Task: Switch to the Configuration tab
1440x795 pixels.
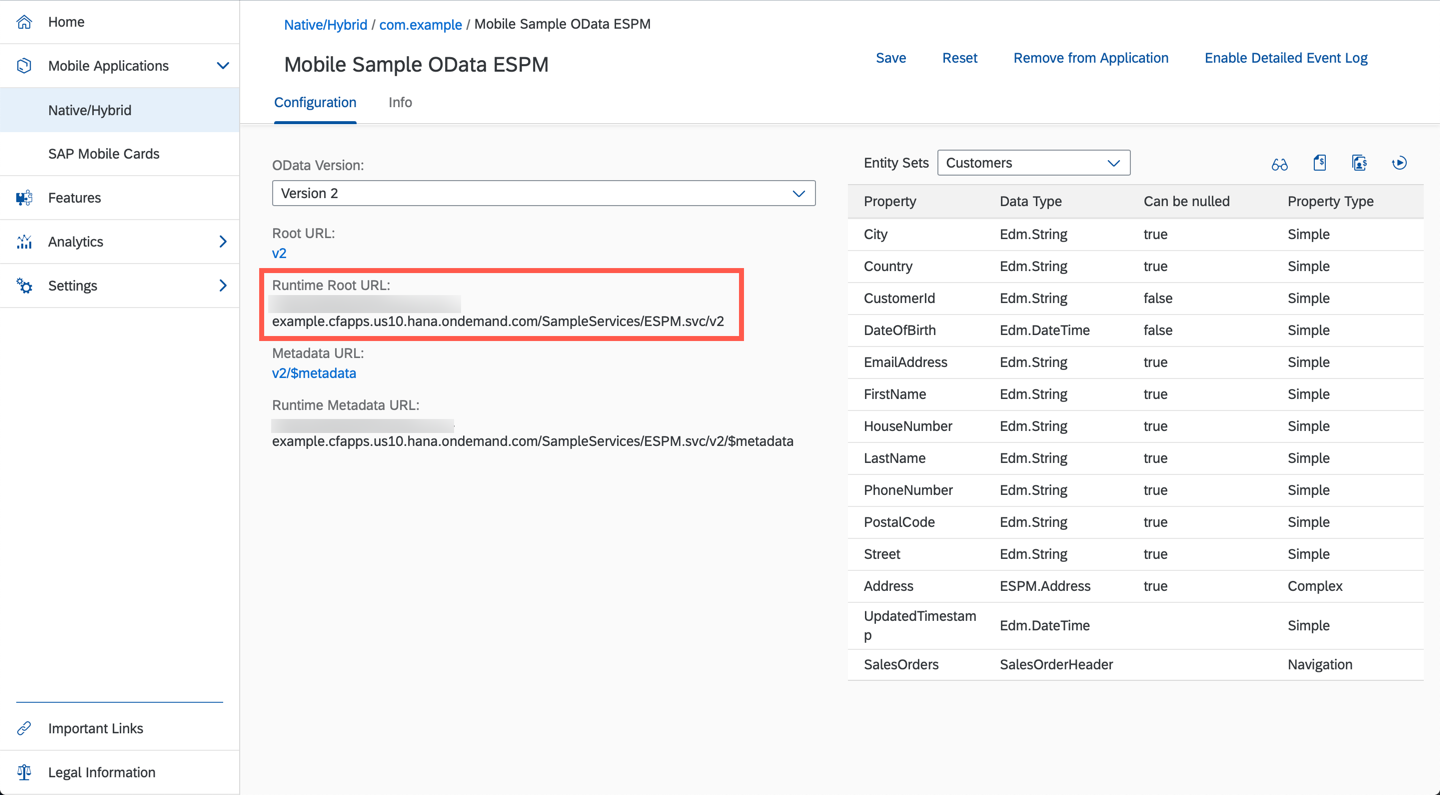Action: point(315,102)
